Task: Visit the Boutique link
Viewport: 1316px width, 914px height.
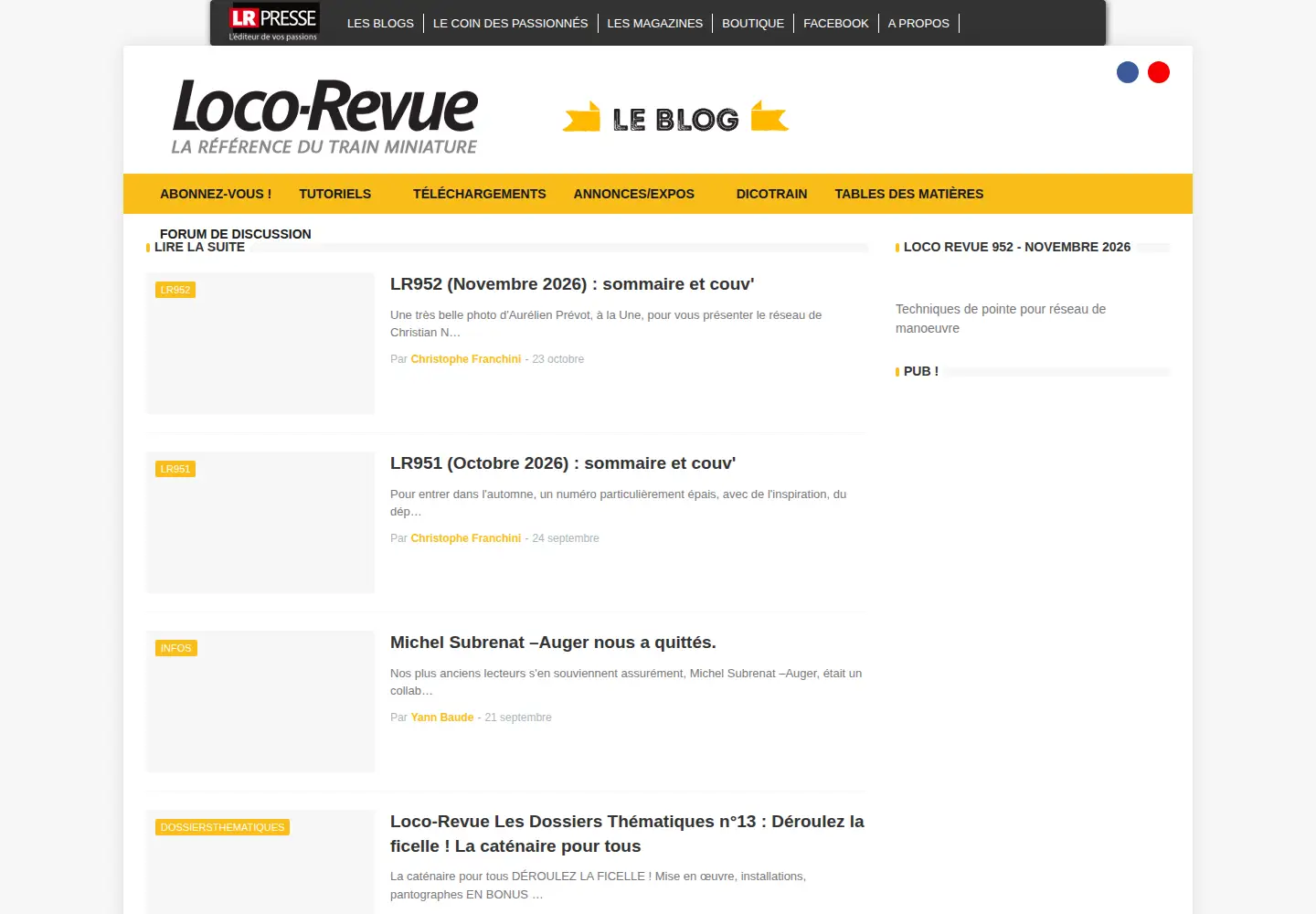Action: click(x=753, y=23)
